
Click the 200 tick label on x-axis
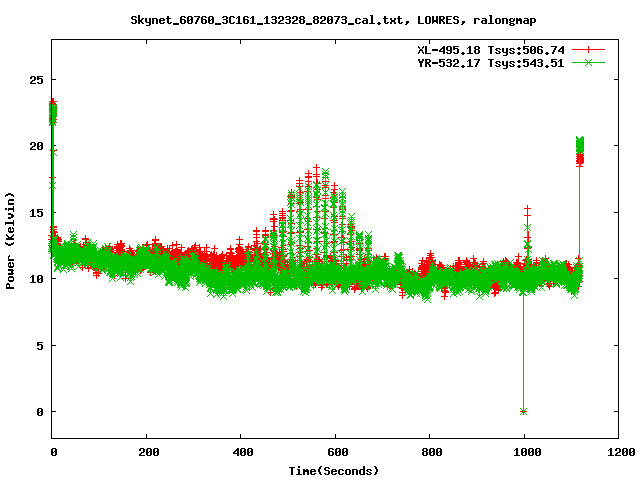pos(147,452)
